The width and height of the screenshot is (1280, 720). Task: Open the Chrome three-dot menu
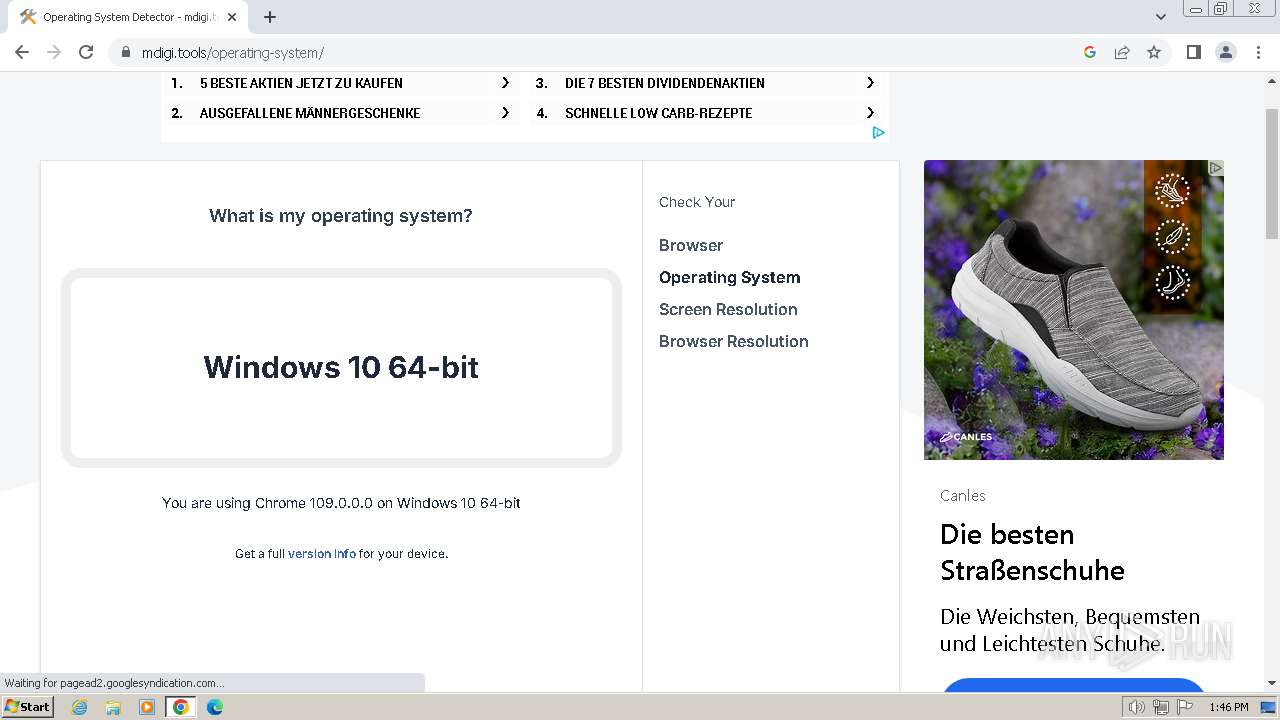pyautogui.click(x=1258, y=52)
